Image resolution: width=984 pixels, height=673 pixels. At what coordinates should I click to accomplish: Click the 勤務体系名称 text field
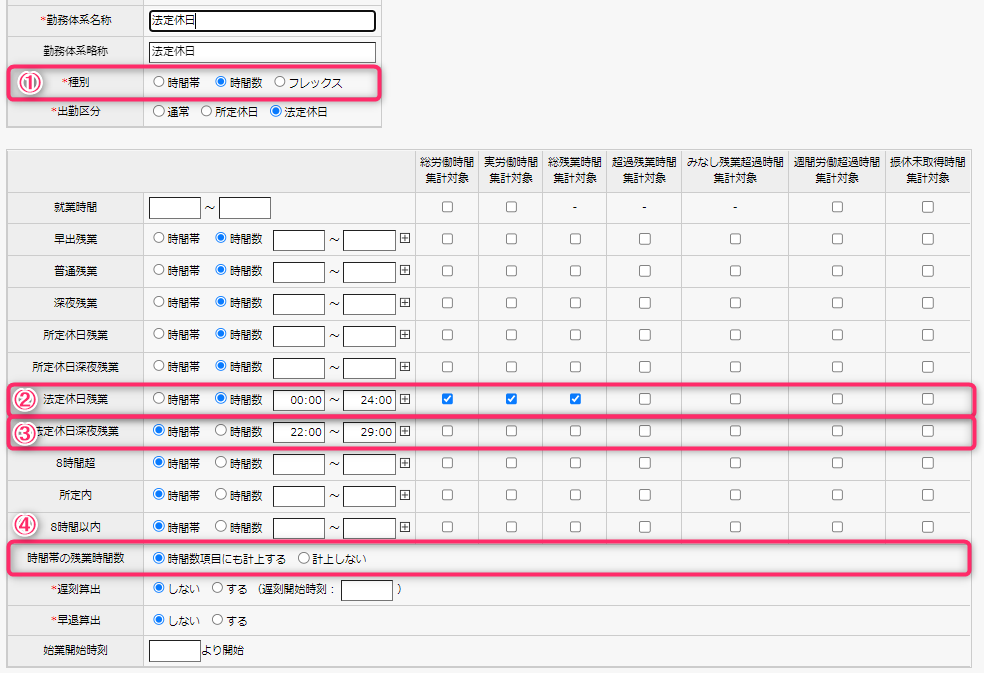tap(261, 20)
